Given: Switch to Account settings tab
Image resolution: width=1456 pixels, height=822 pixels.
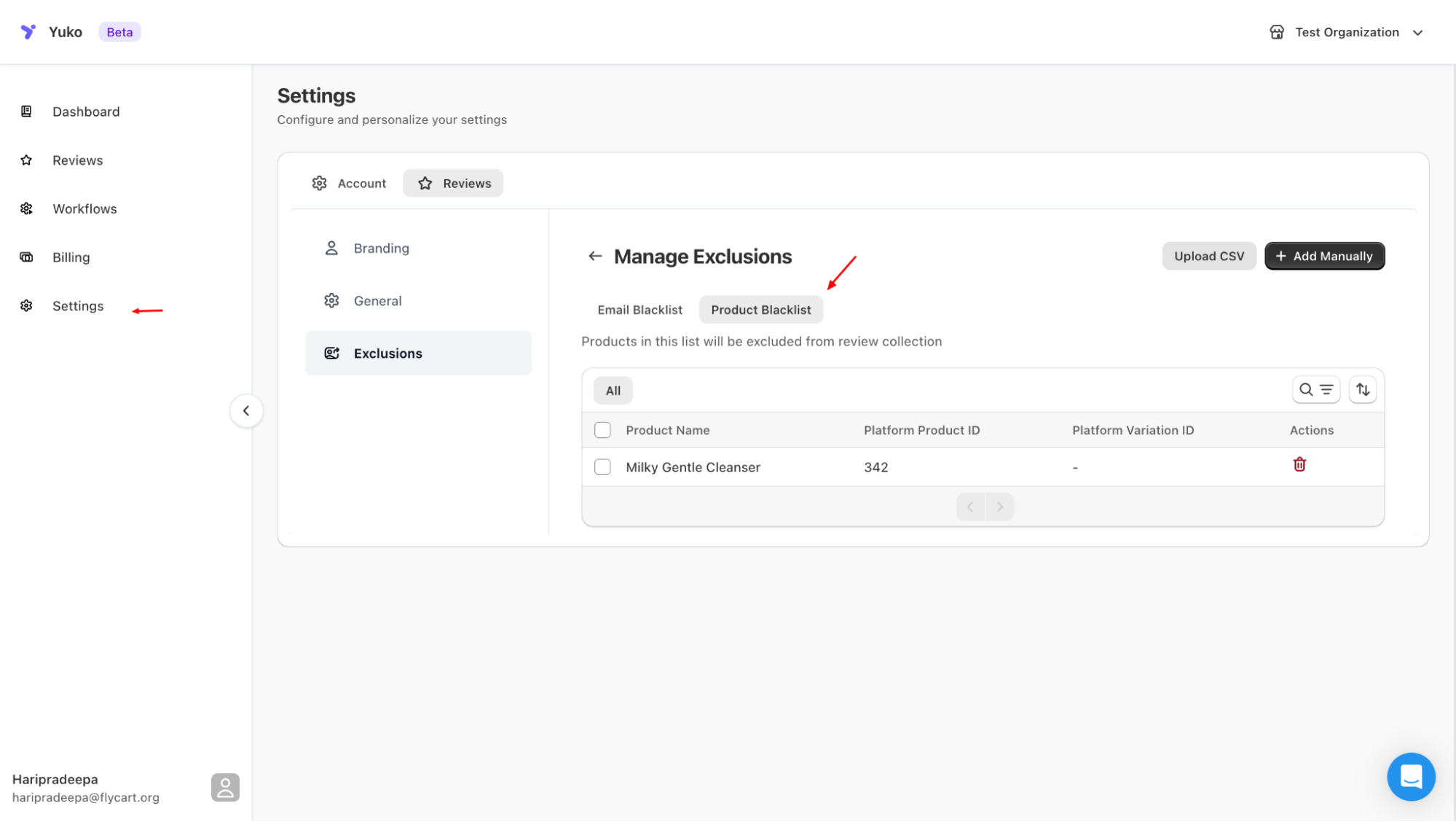Looking at the screenshot, I should pos(349,184).
